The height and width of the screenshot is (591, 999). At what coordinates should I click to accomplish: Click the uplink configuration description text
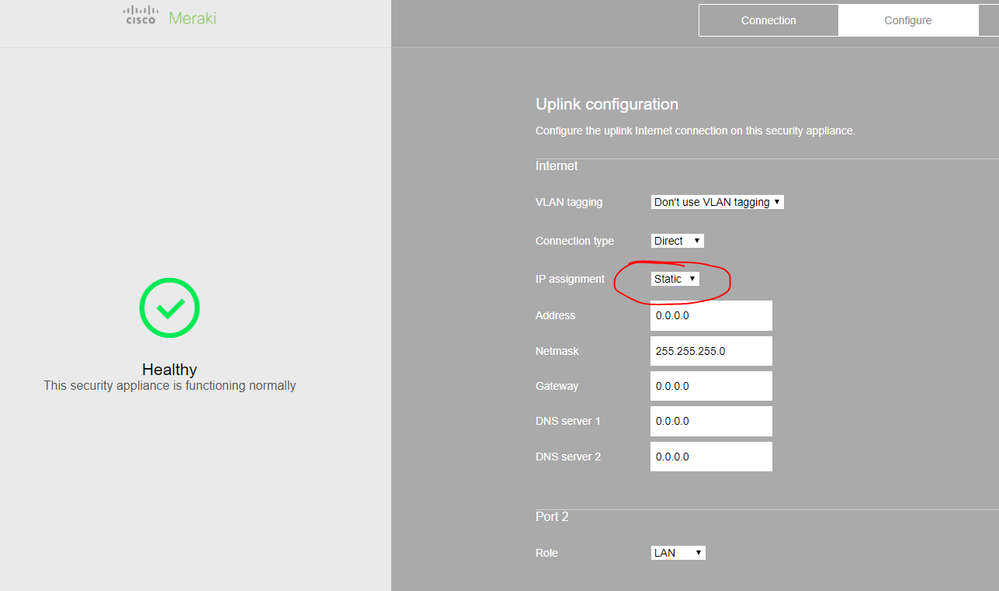[x=695, y=131]
